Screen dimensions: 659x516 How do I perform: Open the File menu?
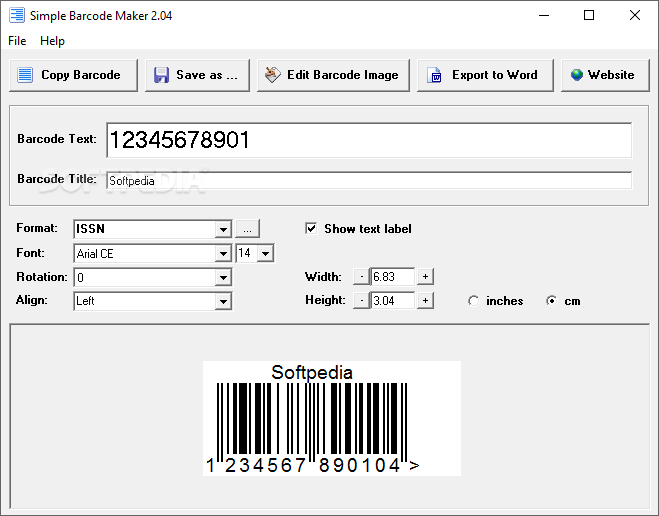point(17,41)
